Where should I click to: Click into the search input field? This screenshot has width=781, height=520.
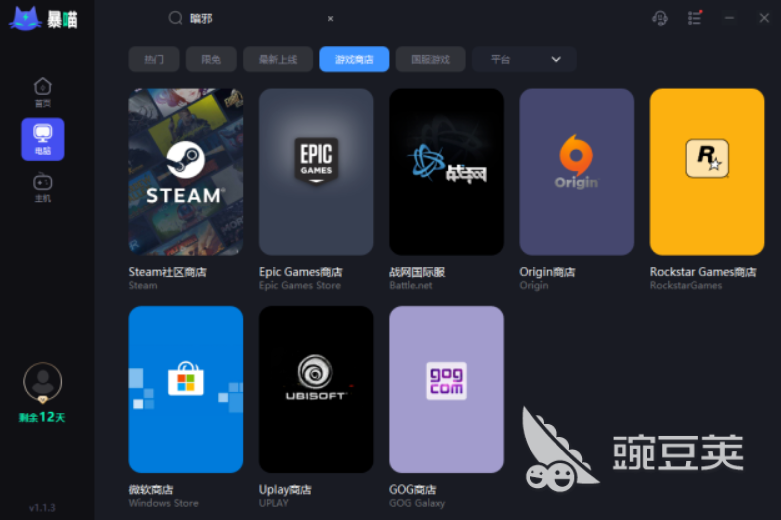coord(255,18)
